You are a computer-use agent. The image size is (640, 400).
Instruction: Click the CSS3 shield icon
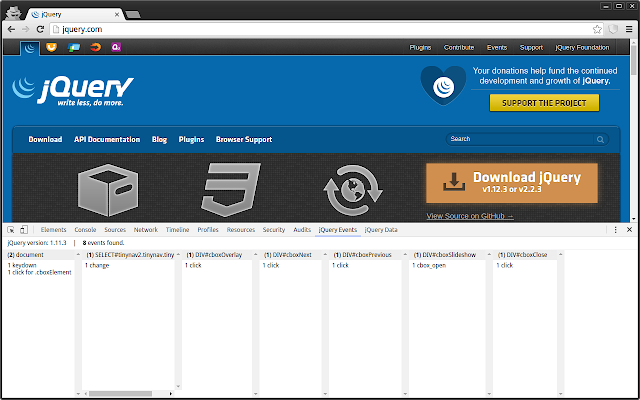click(x=231, y=190)
